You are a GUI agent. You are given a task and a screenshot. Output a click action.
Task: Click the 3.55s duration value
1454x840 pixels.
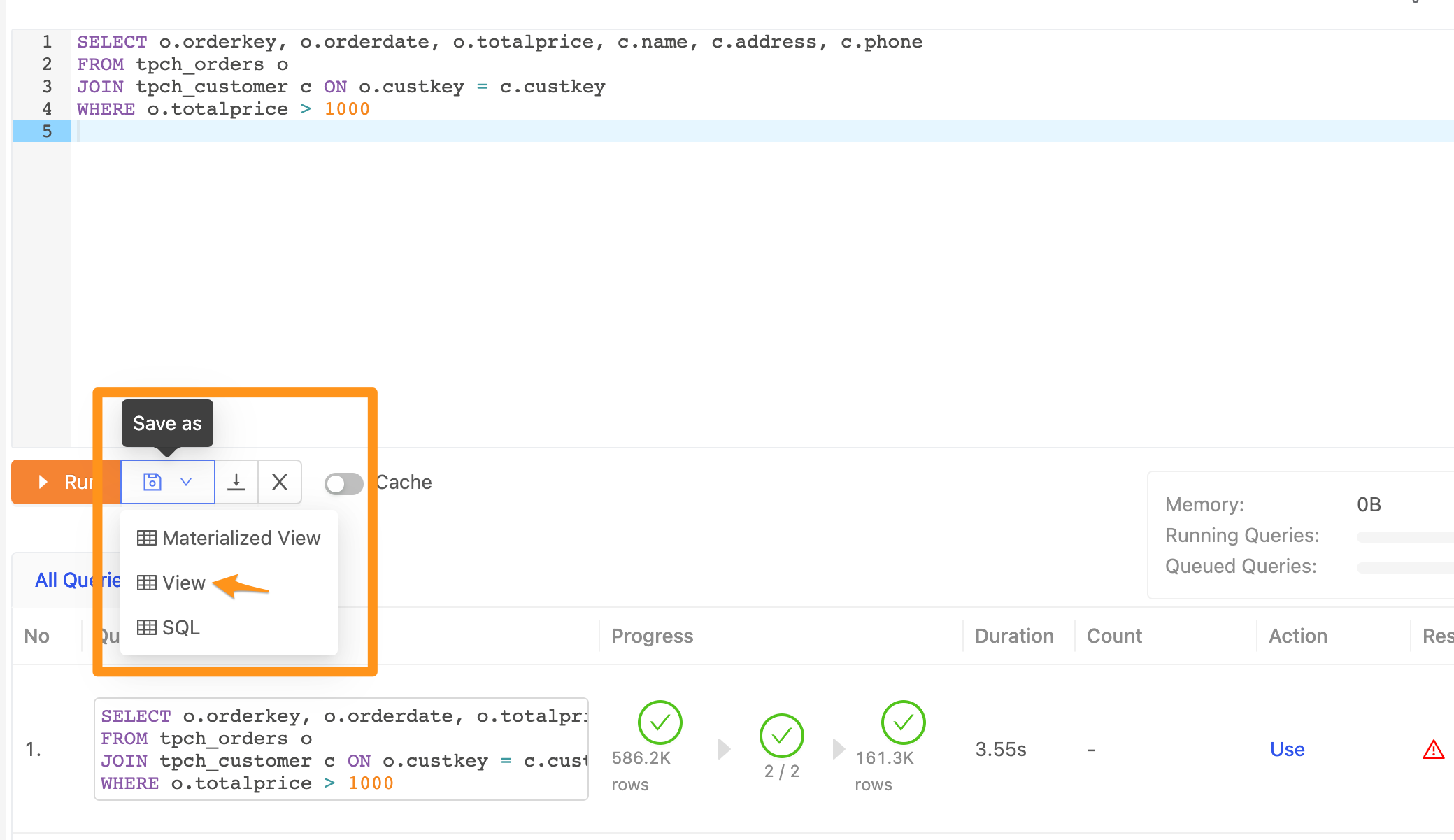point(1001,749)
